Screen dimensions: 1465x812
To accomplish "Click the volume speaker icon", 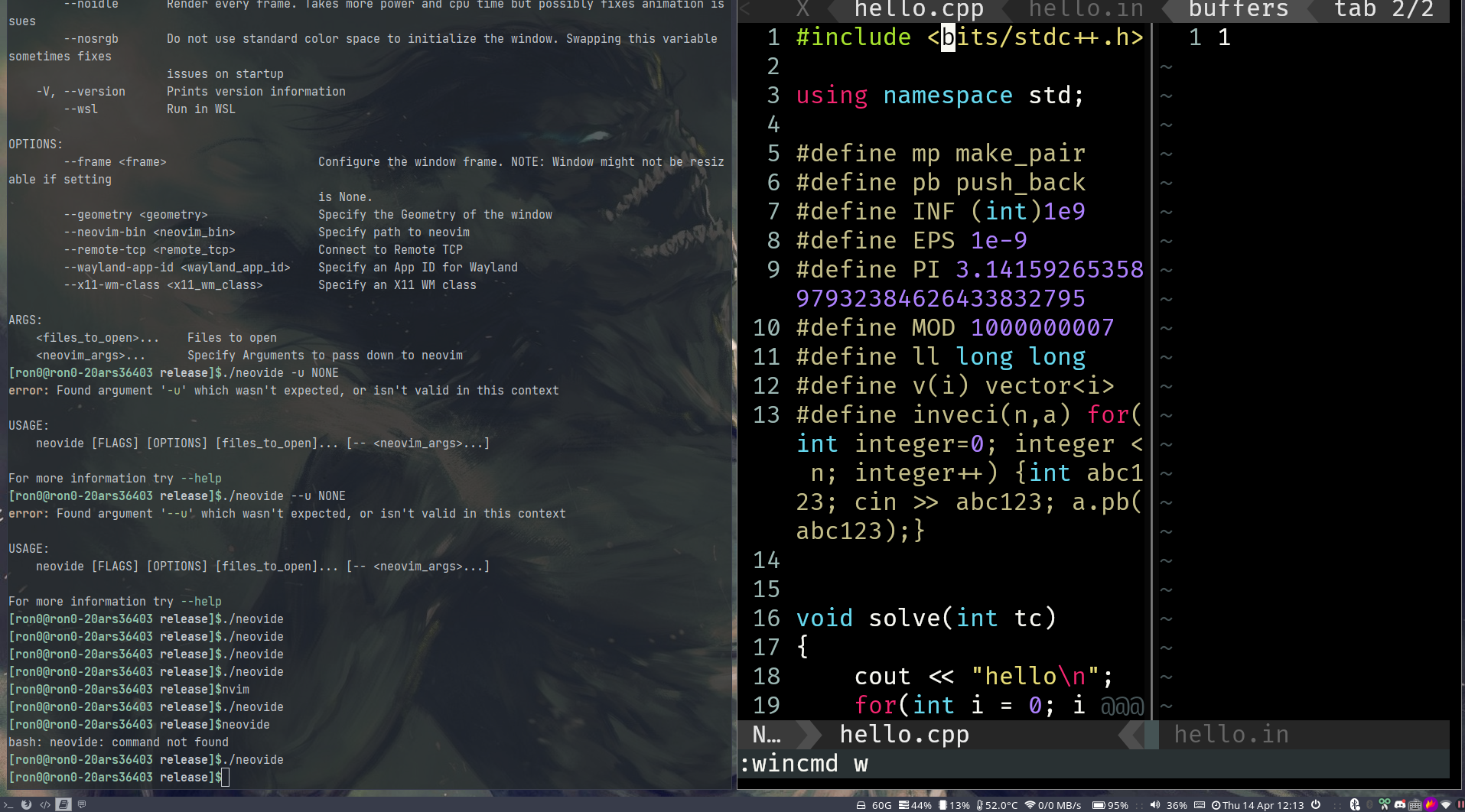I will pyautogui.click(x=1155, y=805).
